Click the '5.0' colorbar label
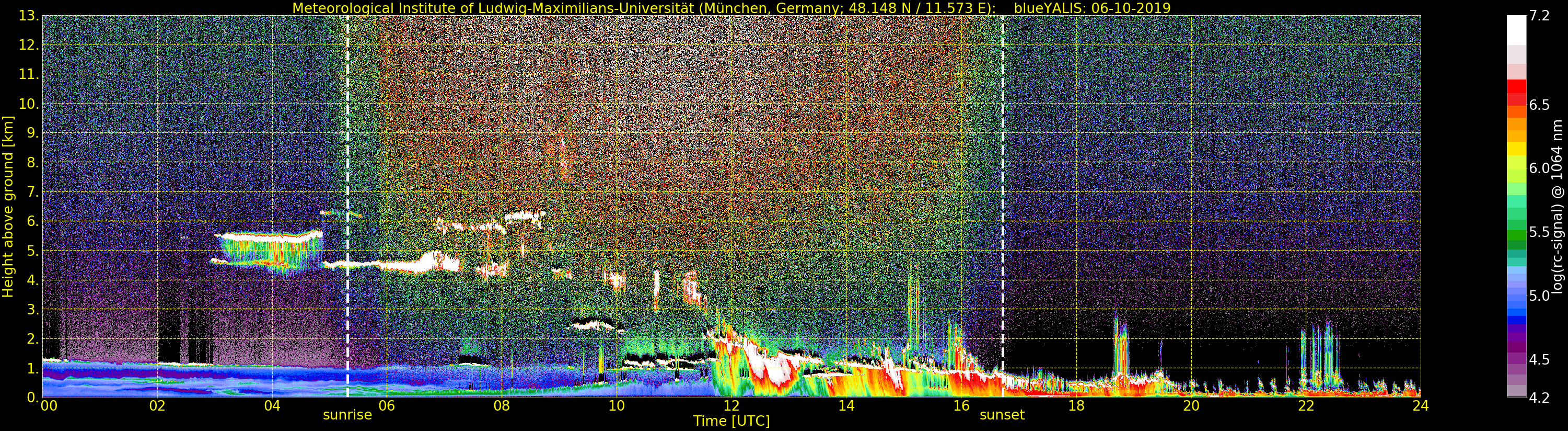 coord(1539,296)
